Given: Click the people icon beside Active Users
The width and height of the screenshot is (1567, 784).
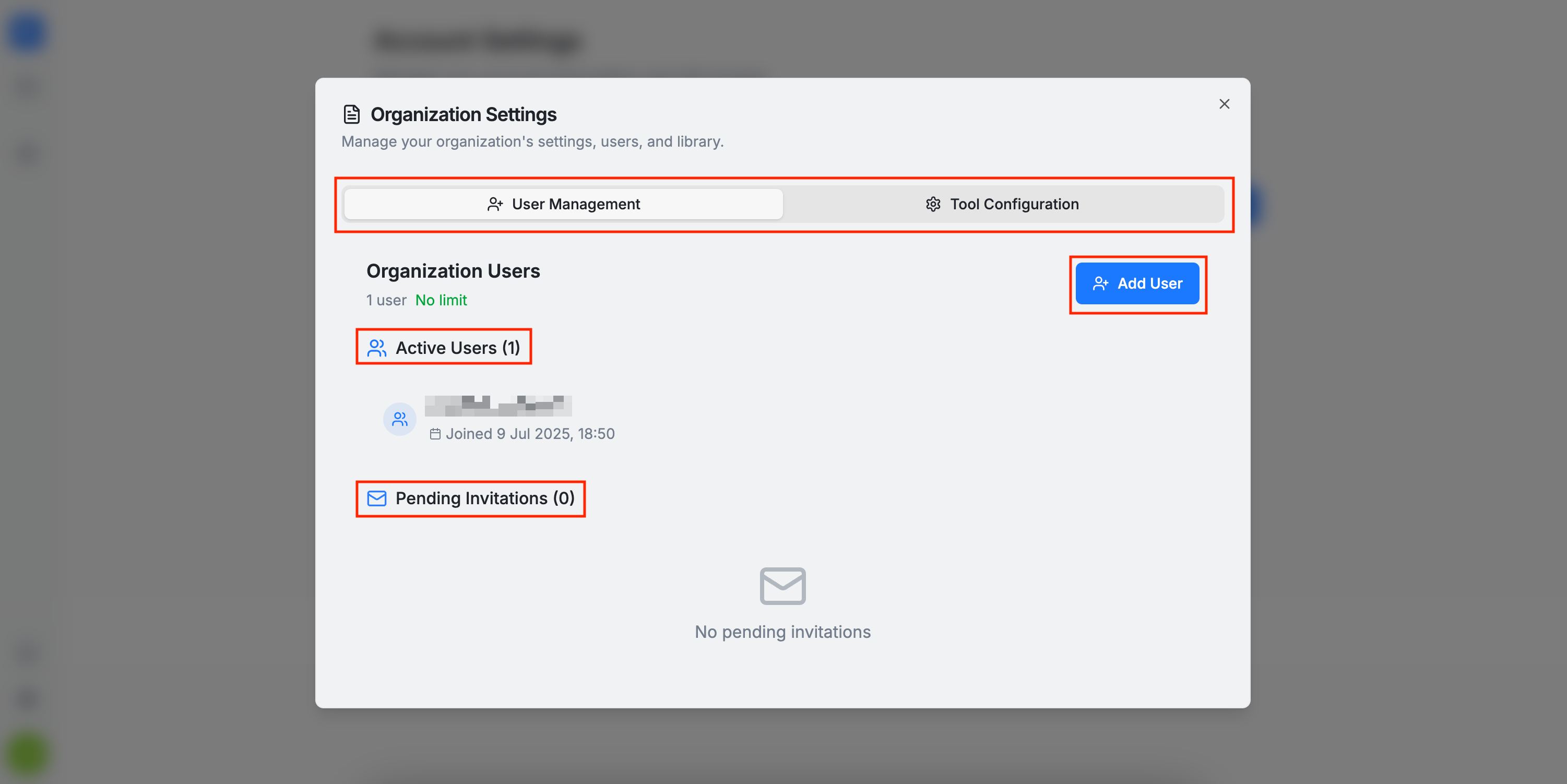Looking at the screenshot, I should coord(376,348).
